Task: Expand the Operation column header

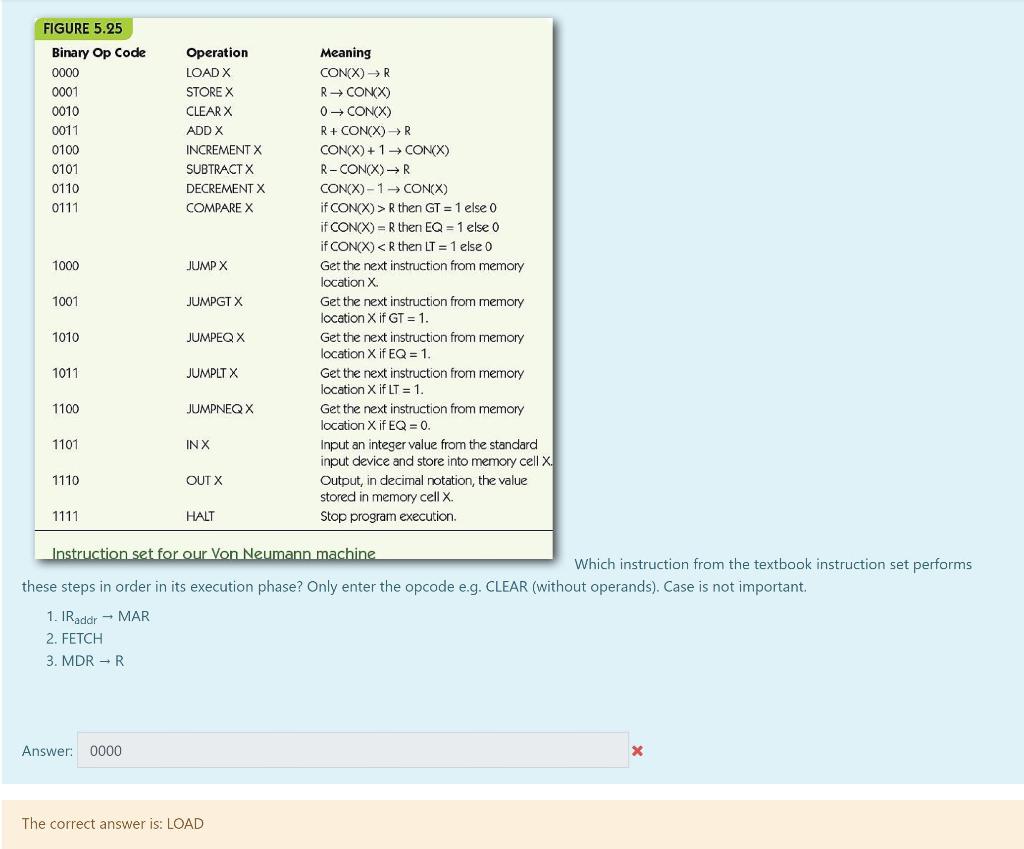Action: (x=217, y=52)
